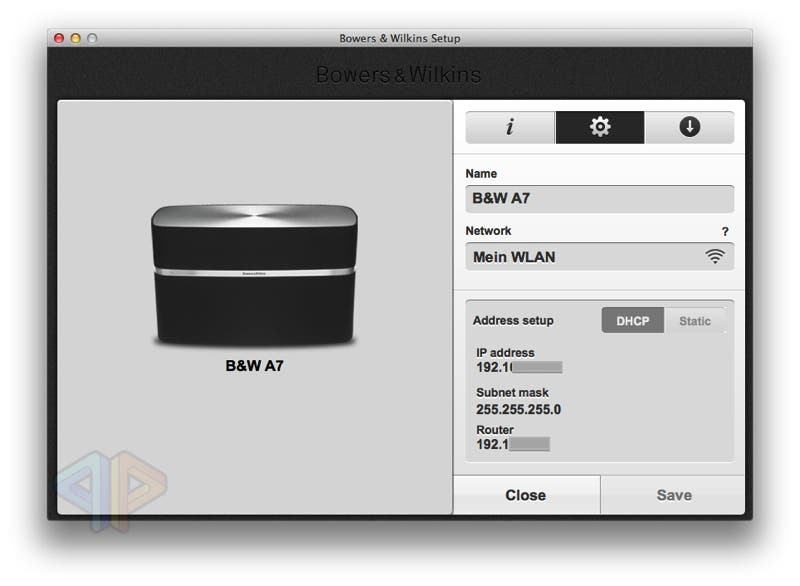
Task: Click the IP address value
Action: (518, 367)
